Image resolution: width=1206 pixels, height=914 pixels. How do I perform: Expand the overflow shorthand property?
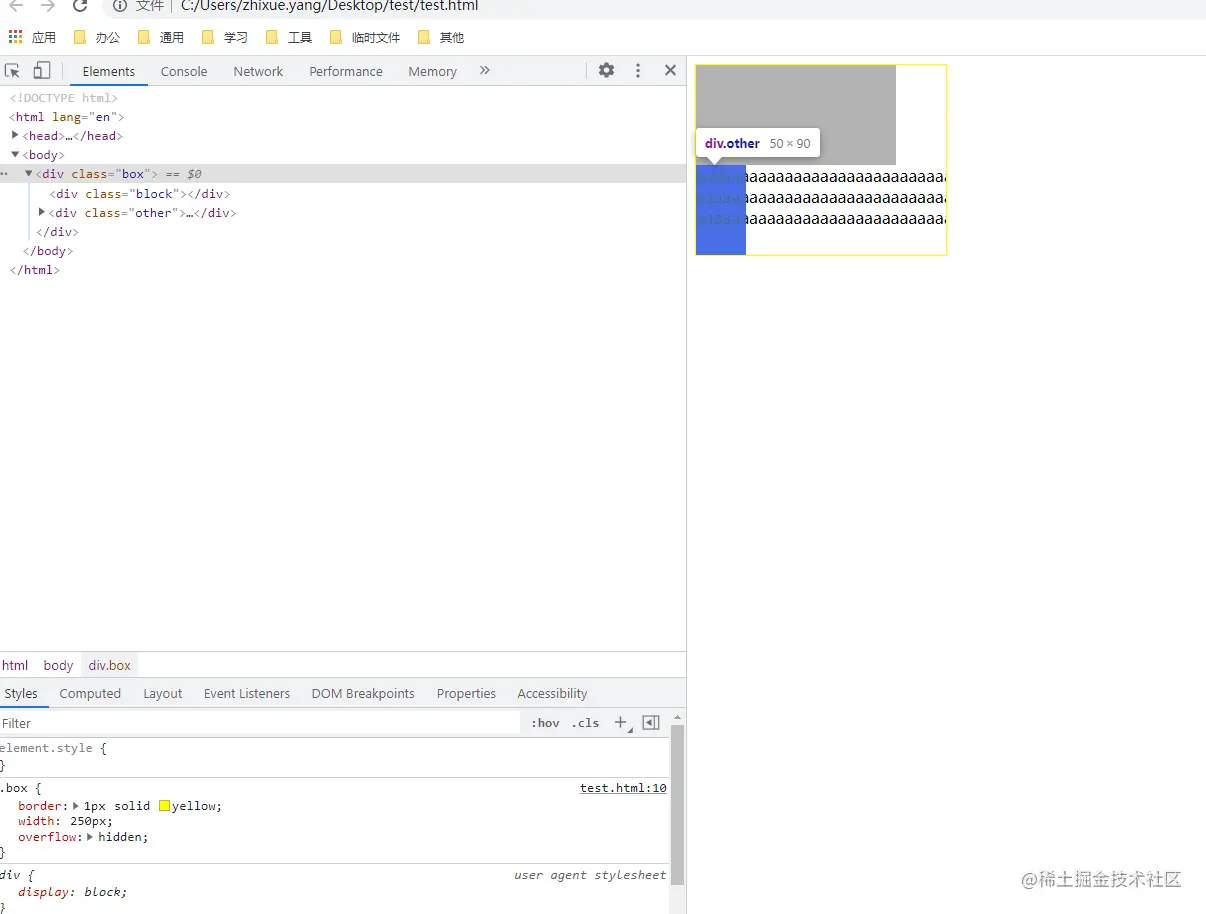coord(91,837)
